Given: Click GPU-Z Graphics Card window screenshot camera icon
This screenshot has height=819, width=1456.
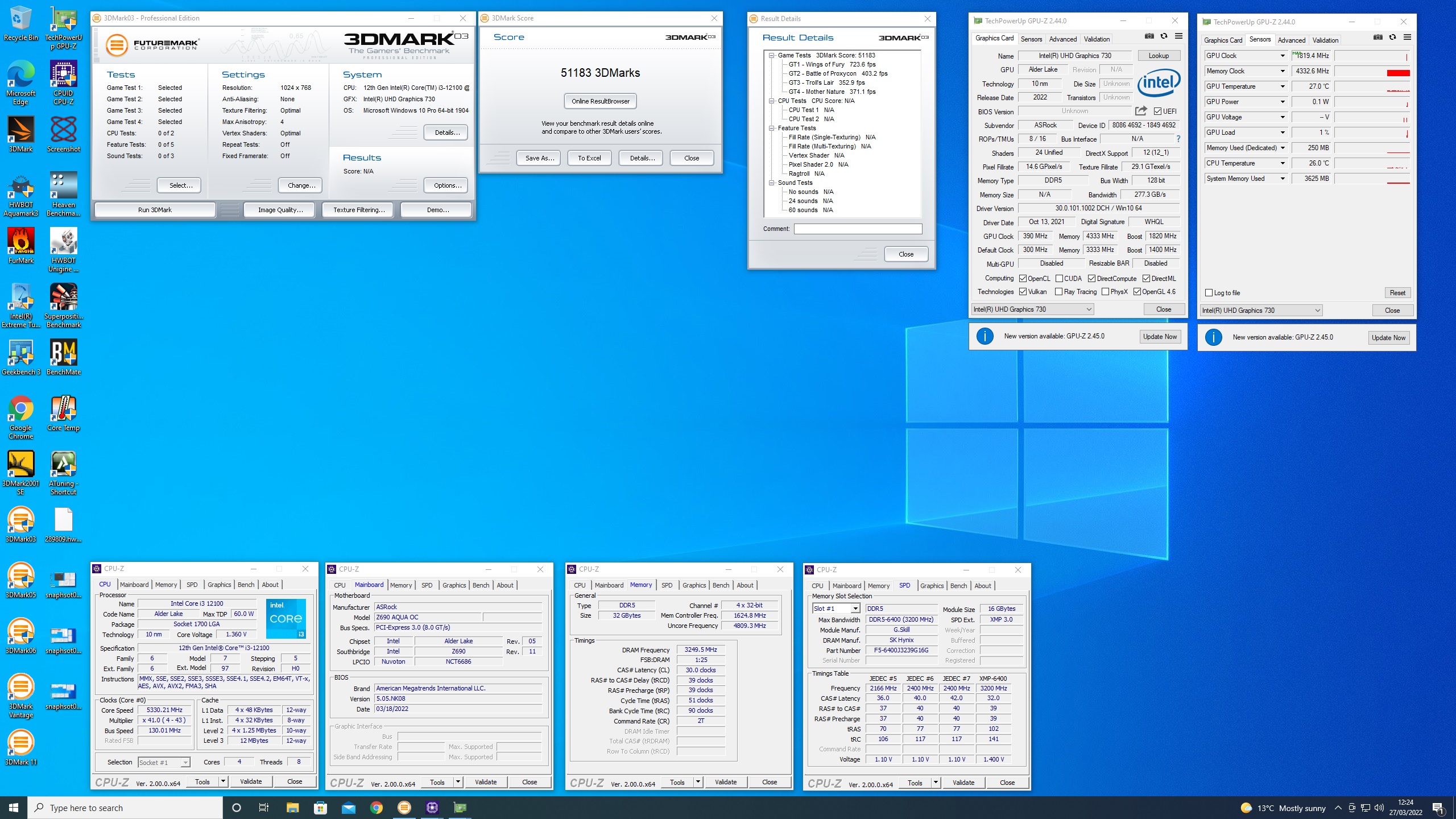Looking at the screenshot, I should click(x=1149, y=36).
